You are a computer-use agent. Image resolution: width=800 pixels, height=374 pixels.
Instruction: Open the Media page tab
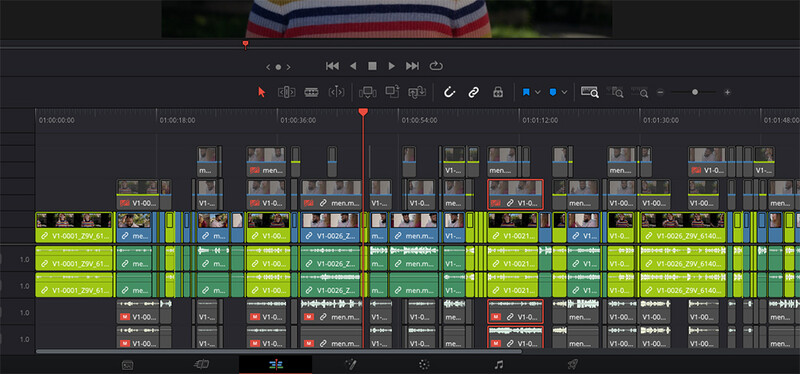pyautogui.click(x=128, y=365)
